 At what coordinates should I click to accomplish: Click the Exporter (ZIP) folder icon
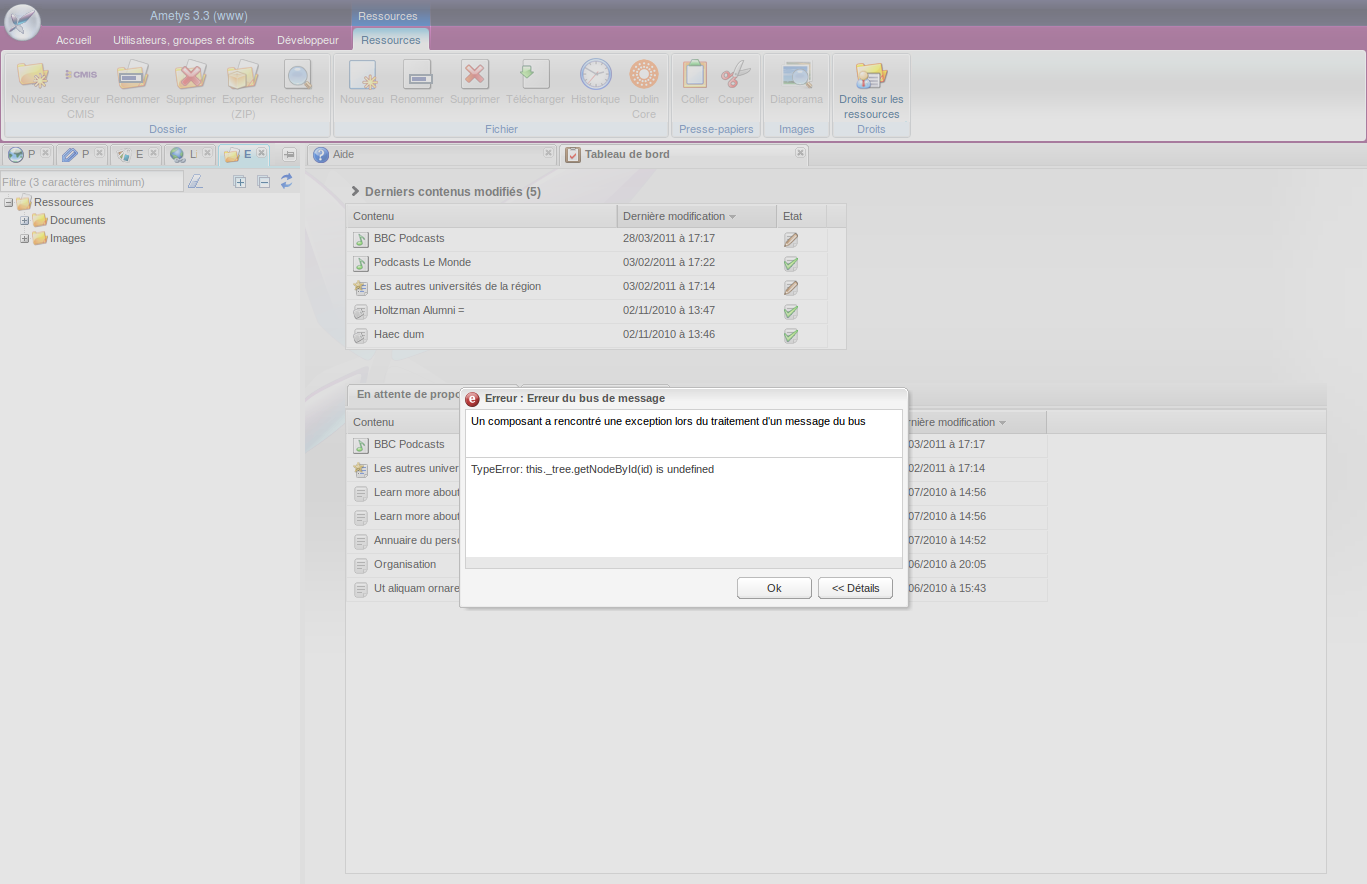coord(242,76)
